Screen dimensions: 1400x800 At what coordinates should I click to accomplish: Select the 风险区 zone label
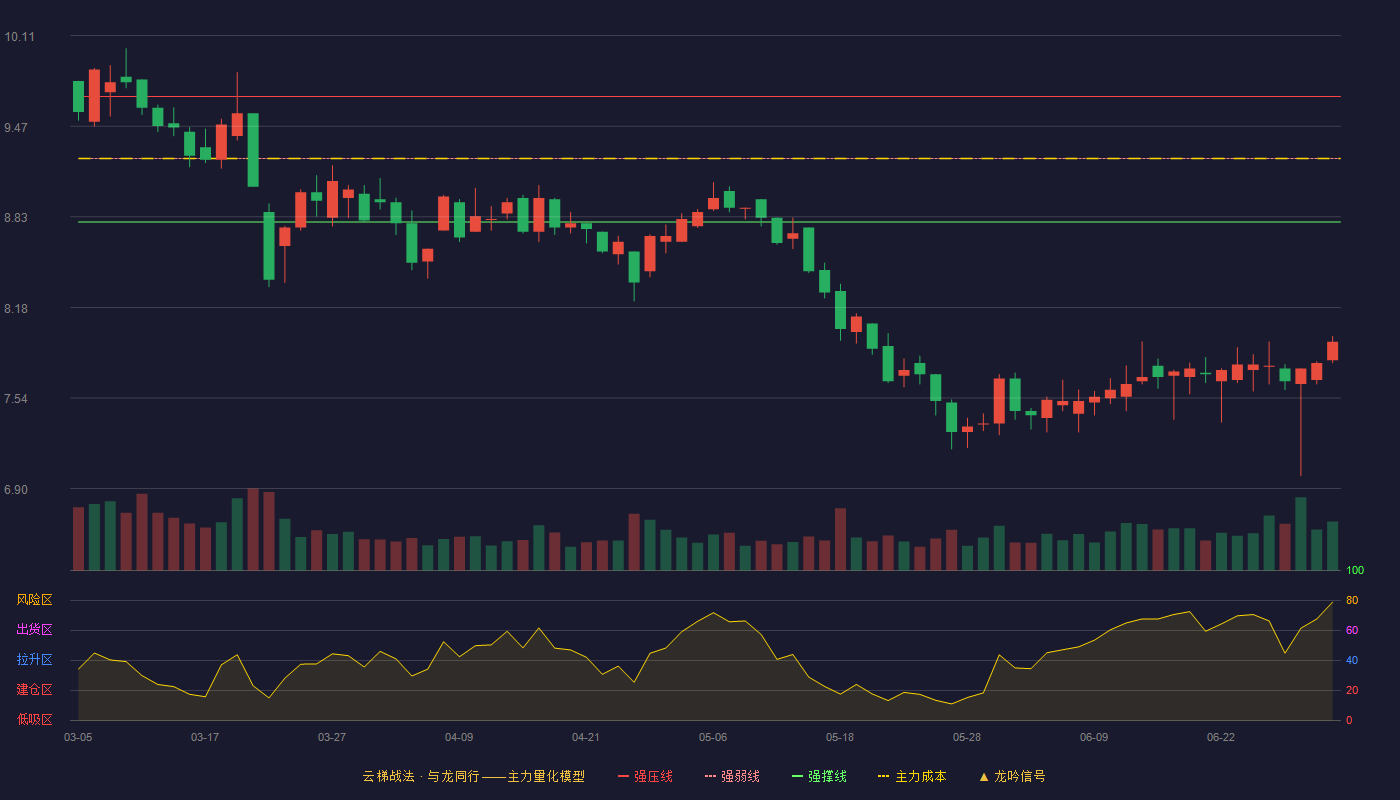(x=35, y=600)
